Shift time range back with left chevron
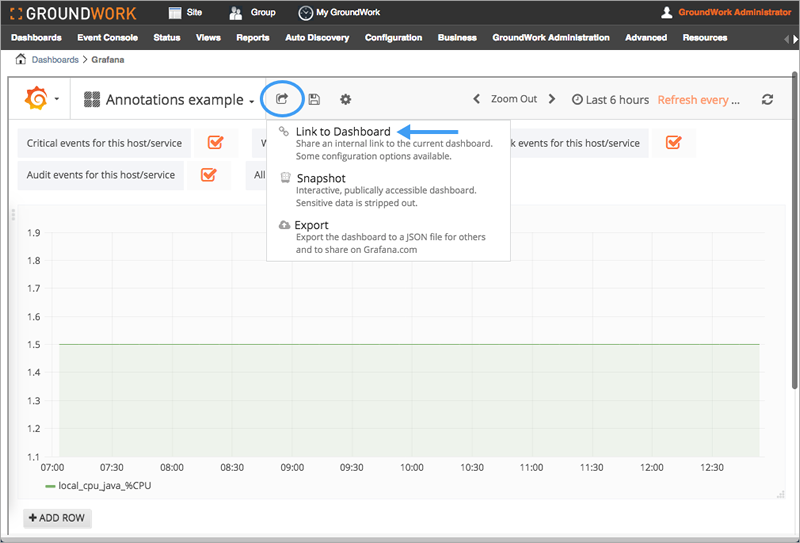The height and width of the screenshot is (543, 800). tap(477, 99)
